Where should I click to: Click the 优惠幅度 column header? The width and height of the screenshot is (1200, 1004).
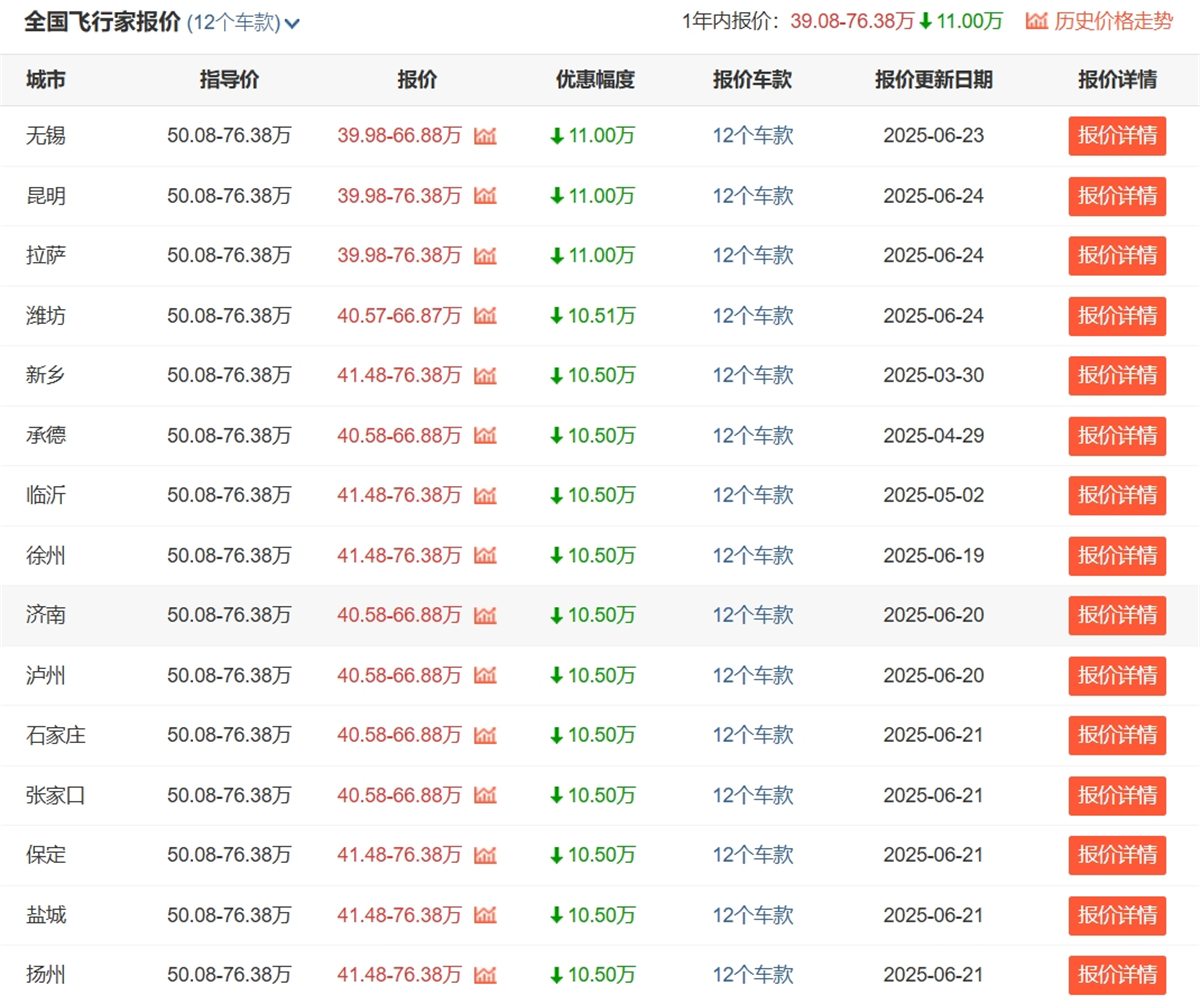(596, 81)
